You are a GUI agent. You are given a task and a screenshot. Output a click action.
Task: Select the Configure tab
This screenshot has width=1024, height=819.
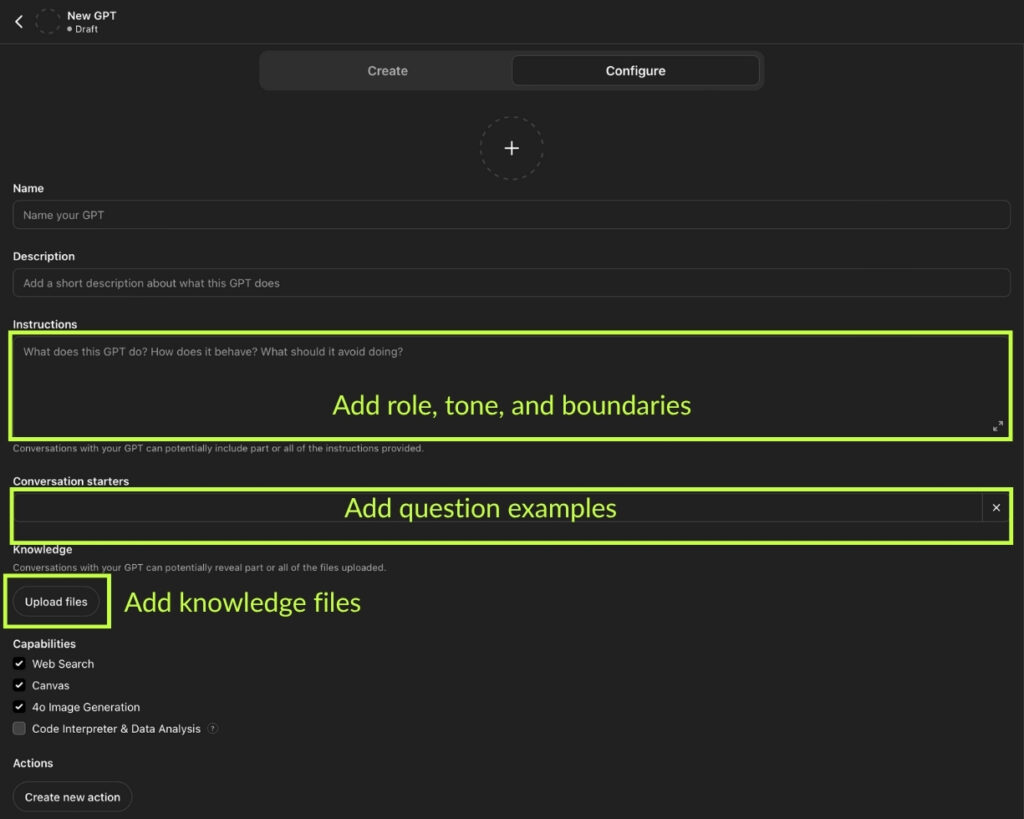[635, 71]
